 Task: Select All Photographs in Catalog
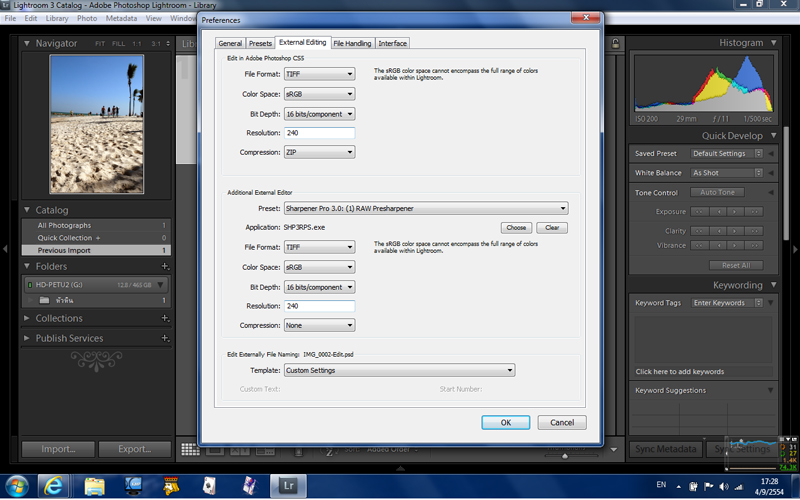(x=96, y=226)
